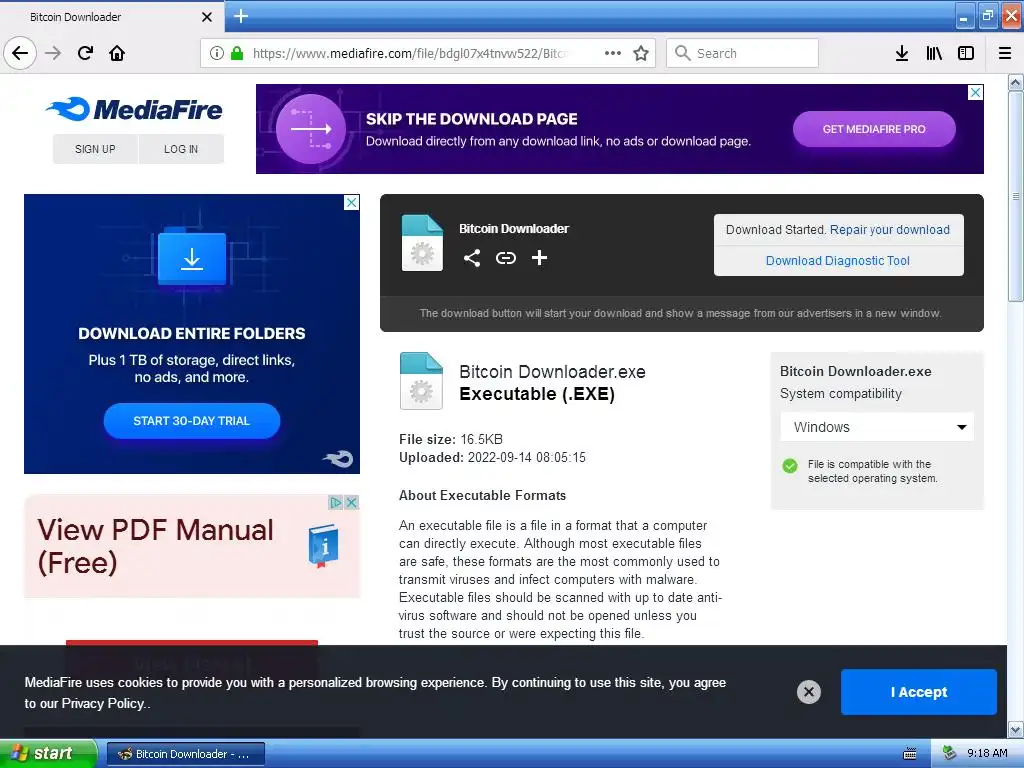Close the Bitcoin Downloader tab
1024x768 pixels.
206,17
